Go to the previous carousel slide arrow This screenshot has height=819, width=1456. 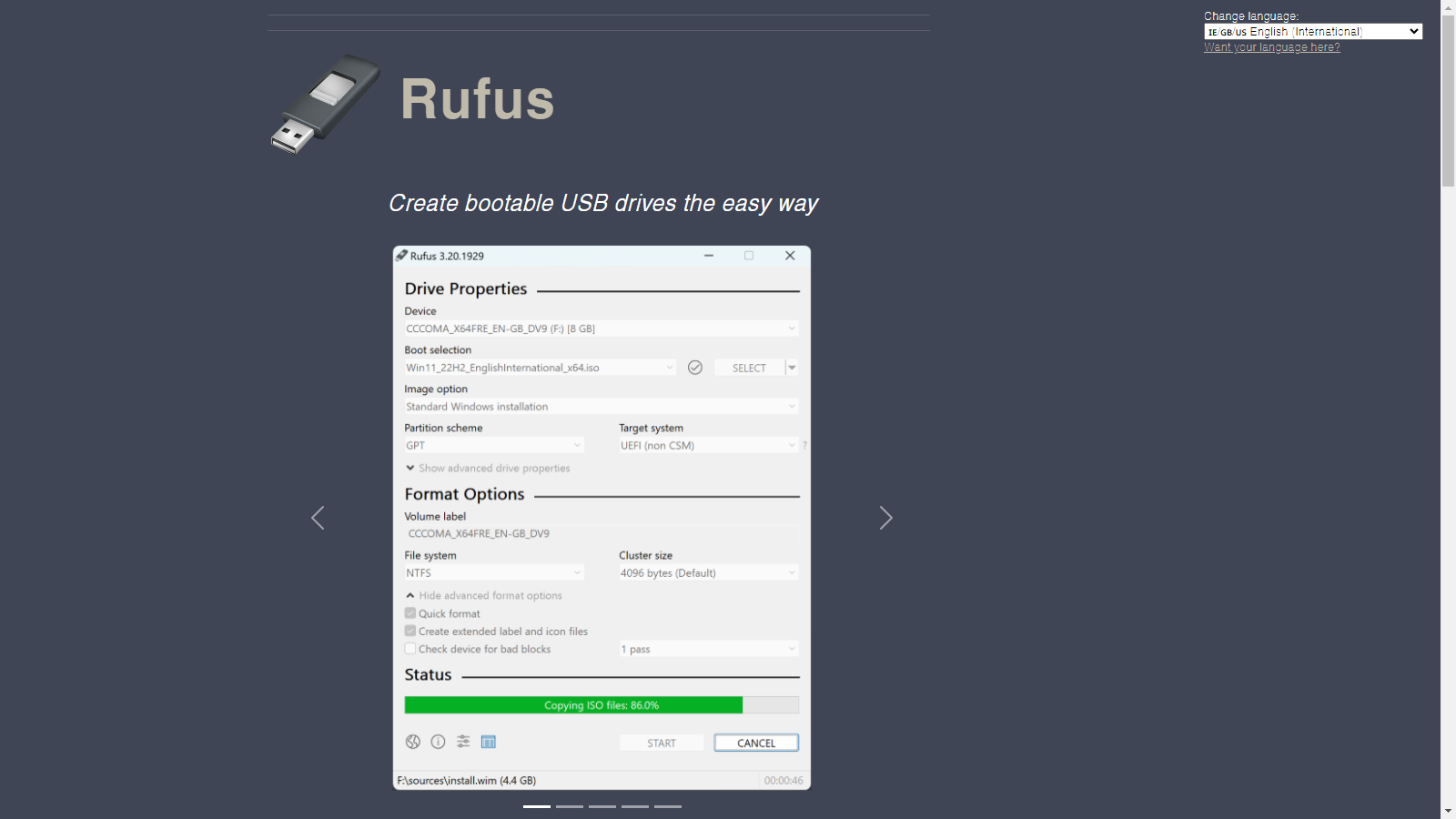click(x=318, y=518)
